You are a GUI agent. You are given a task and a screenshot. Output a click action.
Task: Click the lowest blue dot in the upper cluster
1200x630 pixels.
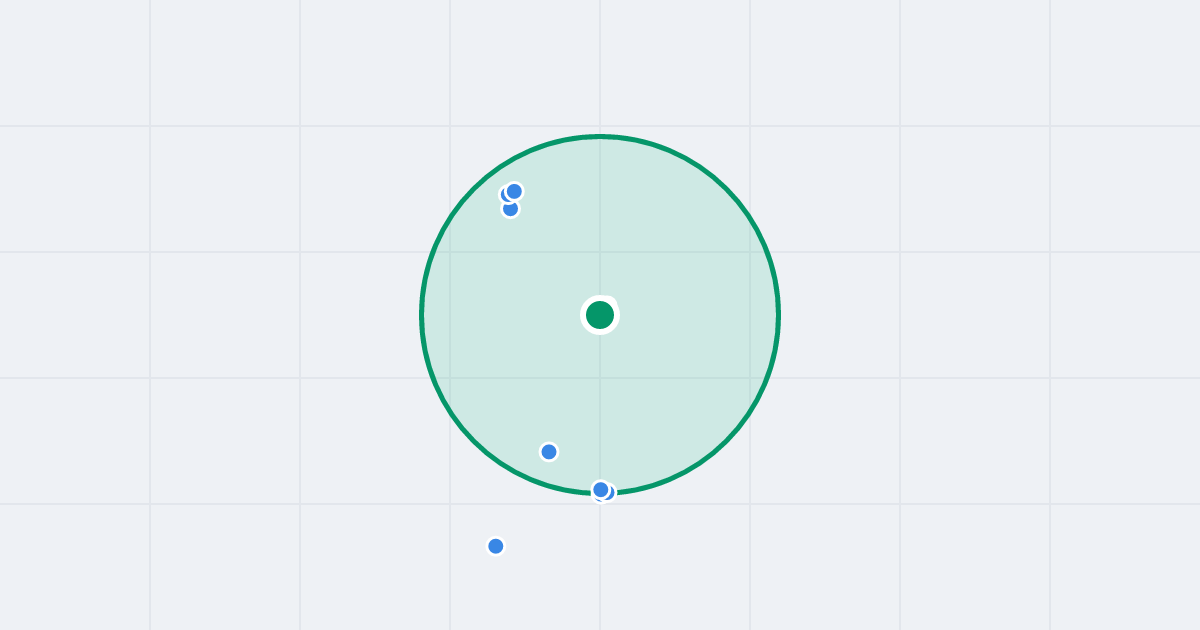pyautogui.click(x=511, y=209)
